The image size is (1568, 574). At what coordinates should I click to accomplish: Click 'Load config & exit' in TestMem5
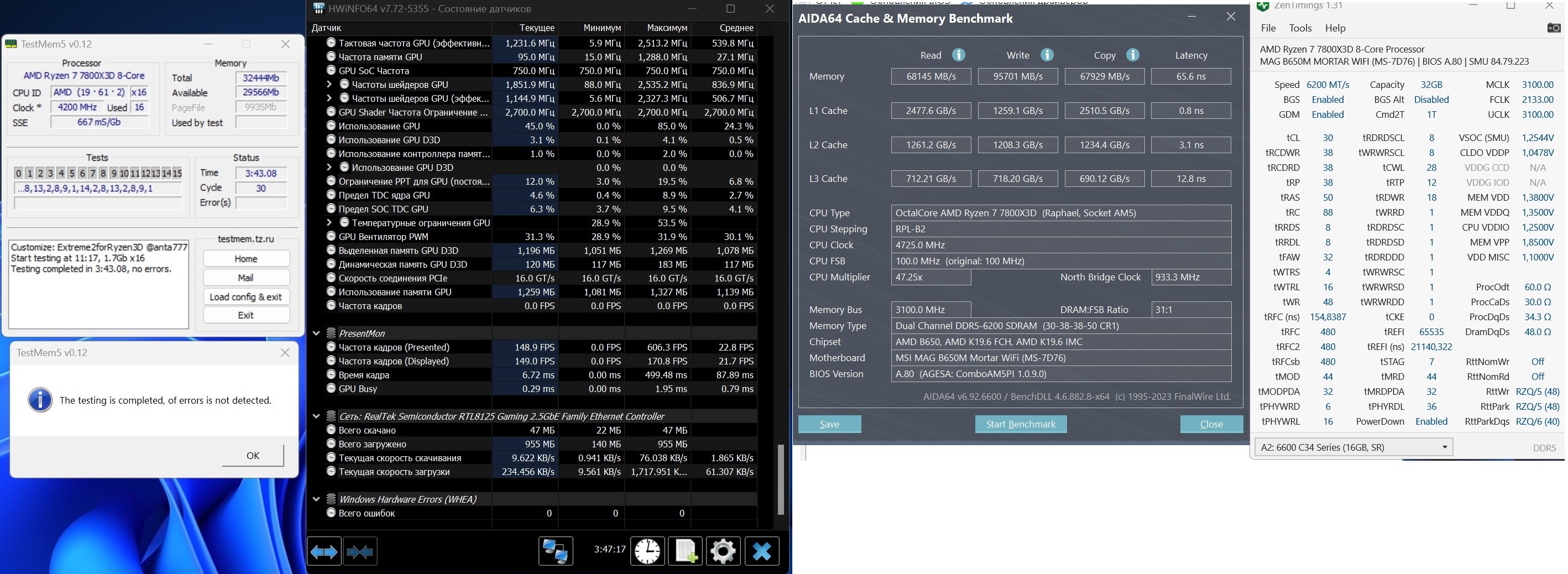click(246, 296)
